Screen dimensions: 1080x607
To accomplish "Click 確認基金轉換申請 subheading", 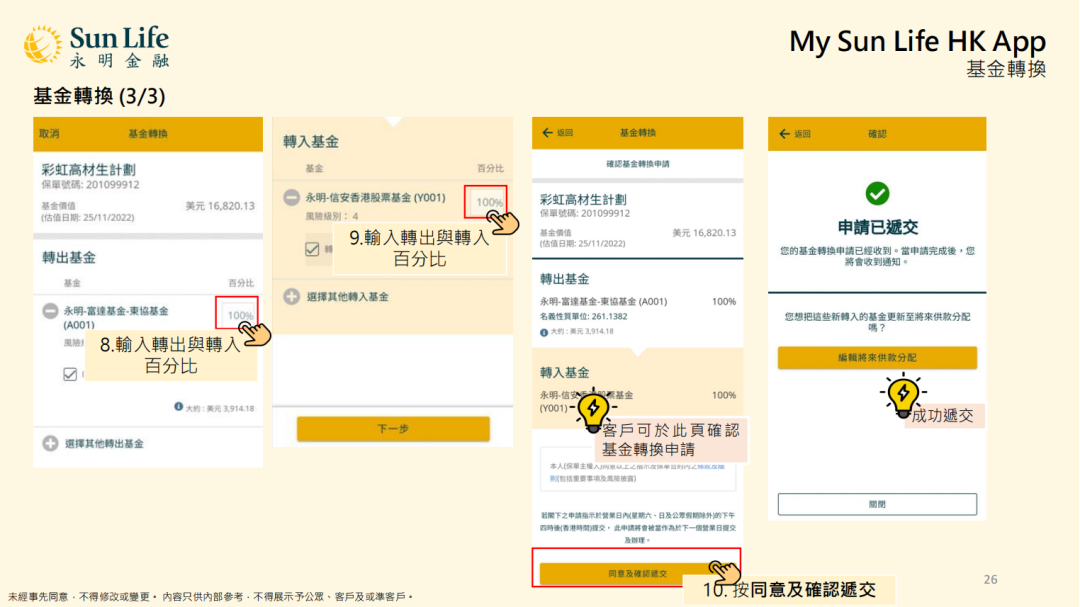I will (637, 164).
